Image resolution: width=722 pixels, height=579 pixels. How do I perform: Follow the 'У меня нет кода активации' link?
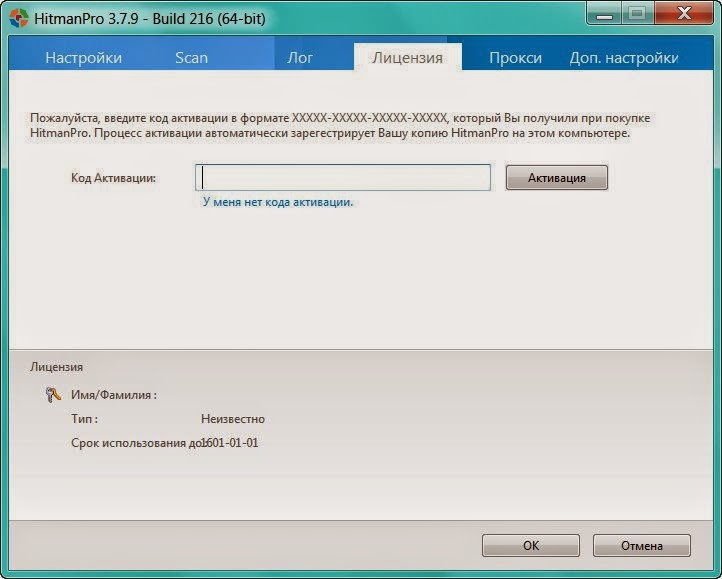(x=278, y=202)
